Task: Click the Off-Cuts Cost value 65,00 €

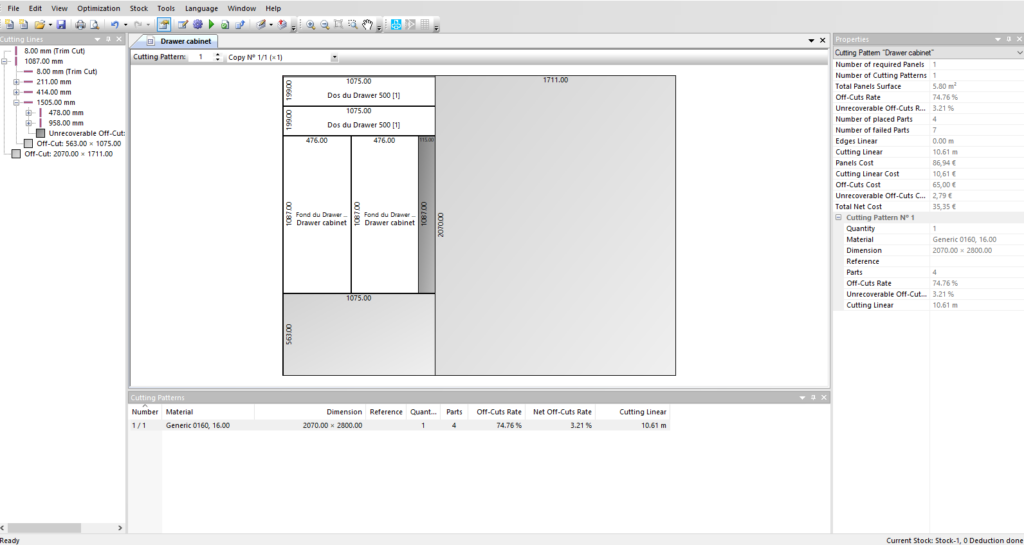Action: point(944,185)
